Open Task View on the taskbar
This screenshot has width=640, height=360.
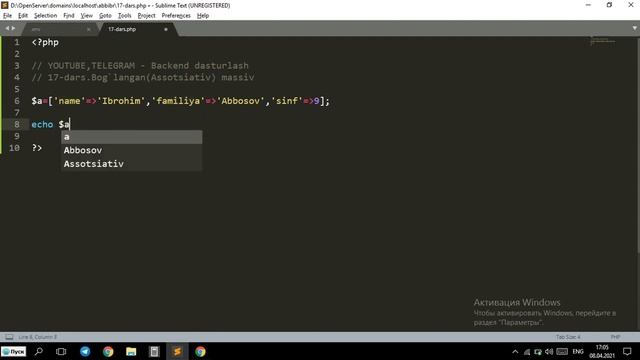(61, 351)
